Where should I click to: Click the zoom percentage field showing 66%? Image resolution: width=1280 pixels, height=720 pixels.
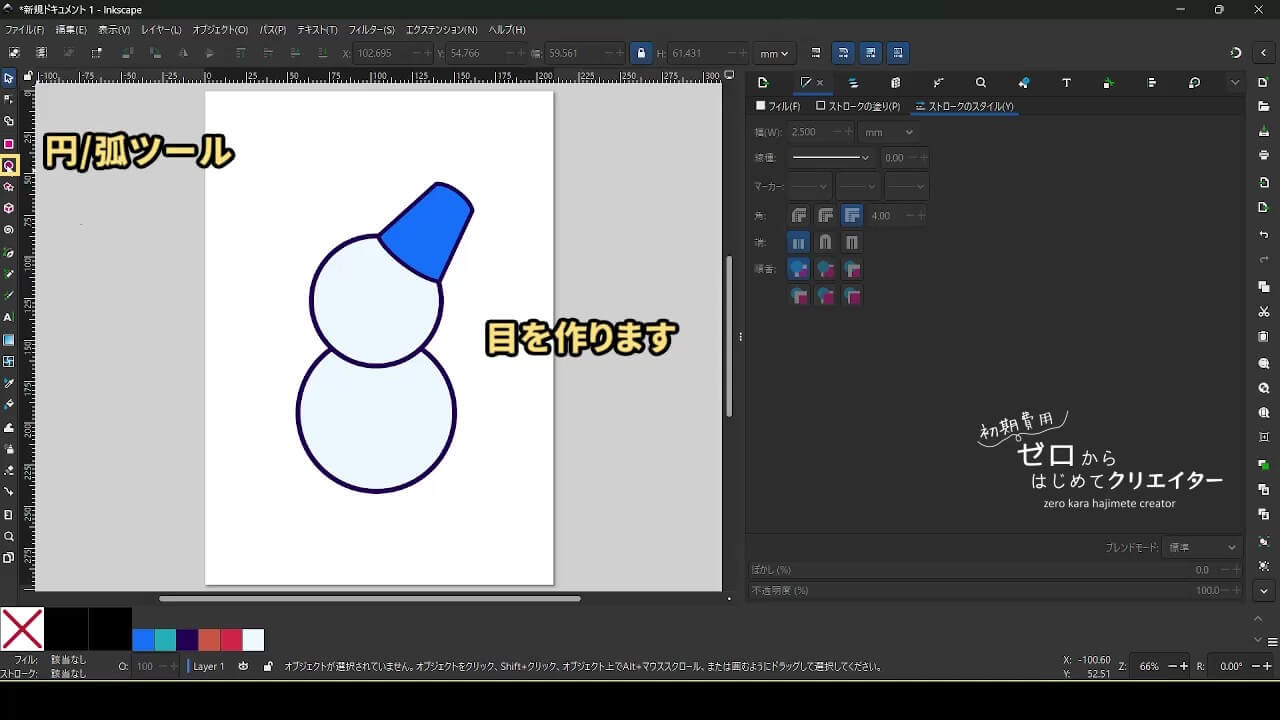[x=1149, y=666]
